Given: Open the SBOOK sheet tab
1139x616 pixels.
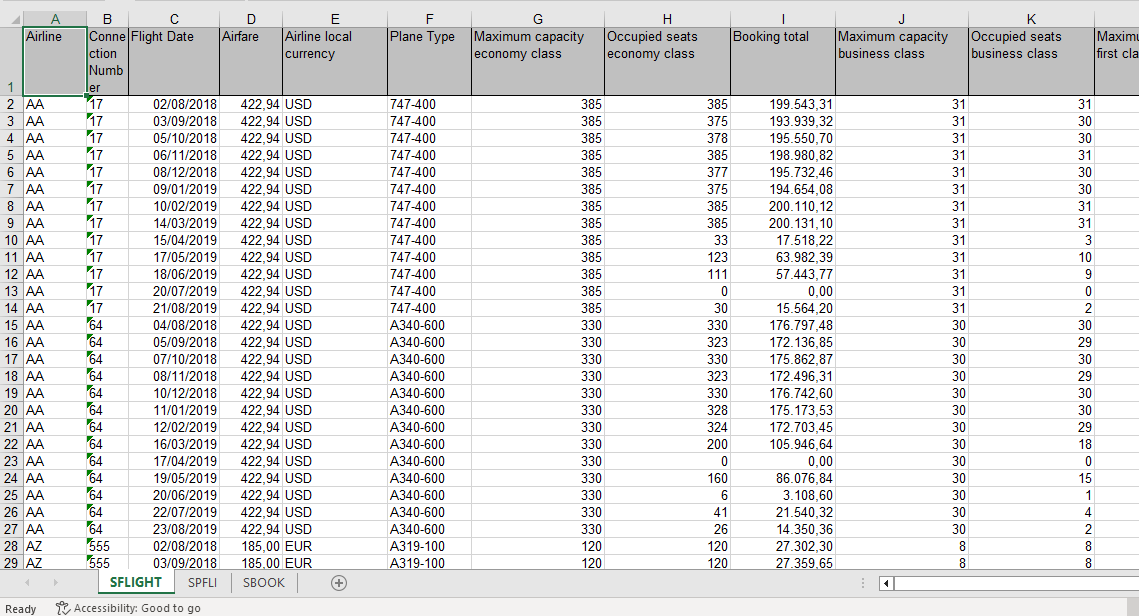Looking at the screenshot, I should point(263,583).
